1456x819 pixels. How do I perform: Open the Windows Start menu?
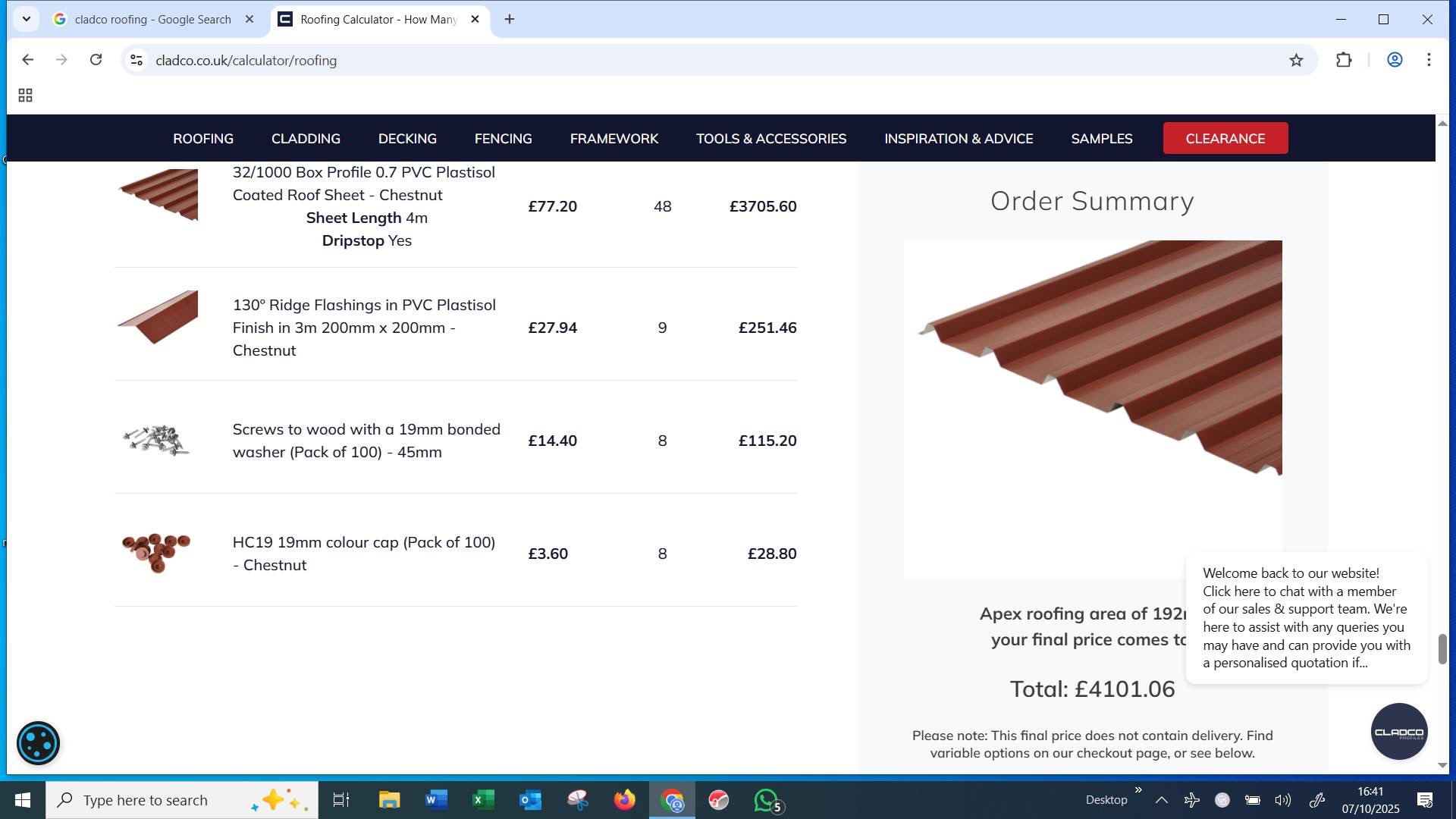[x=23, y=800]
